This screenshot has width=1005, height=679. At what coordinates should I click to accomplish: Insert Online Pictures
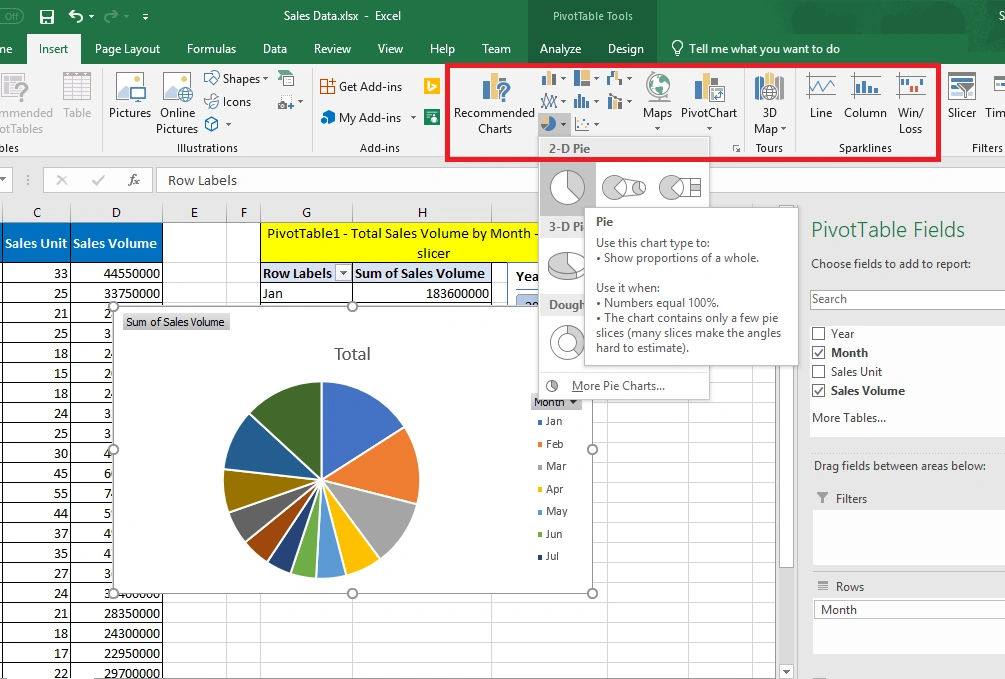(178, 103)
